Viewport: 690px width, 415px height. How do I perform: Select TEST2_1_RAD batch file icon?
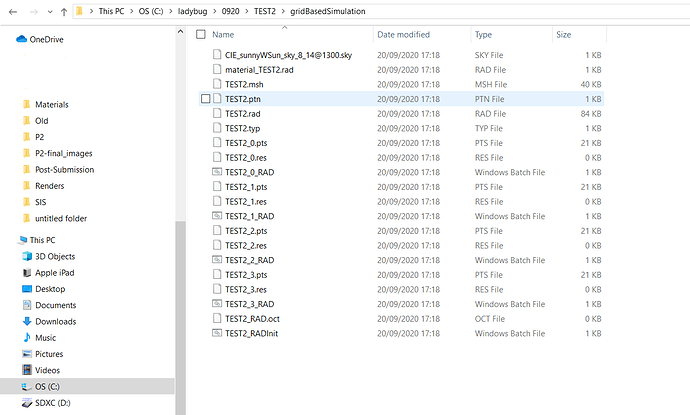click(x=217, y=216)
